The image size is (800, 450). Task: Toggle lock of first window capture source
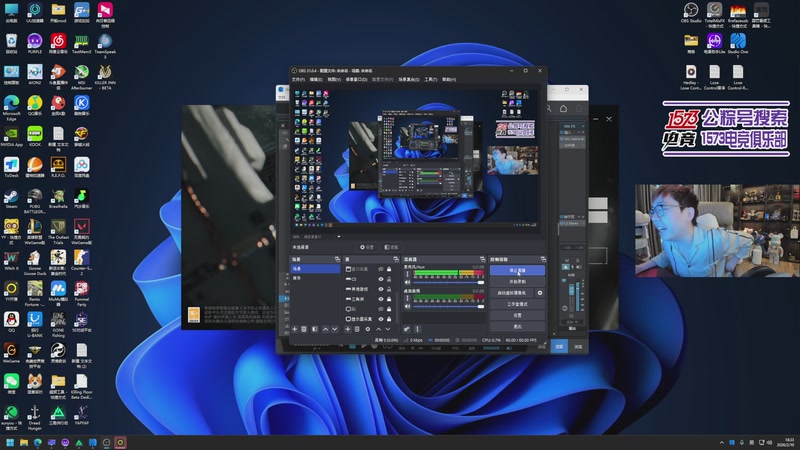point(389,269)
